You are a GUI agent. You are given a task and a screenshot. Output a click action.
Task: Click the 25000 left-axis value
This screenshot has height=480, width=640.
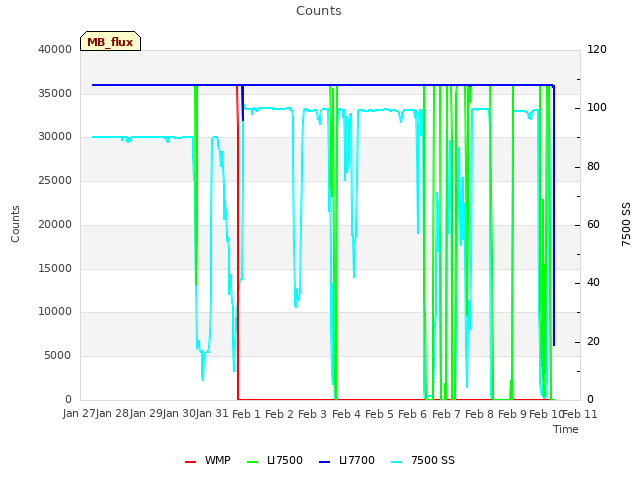[55, 180]
